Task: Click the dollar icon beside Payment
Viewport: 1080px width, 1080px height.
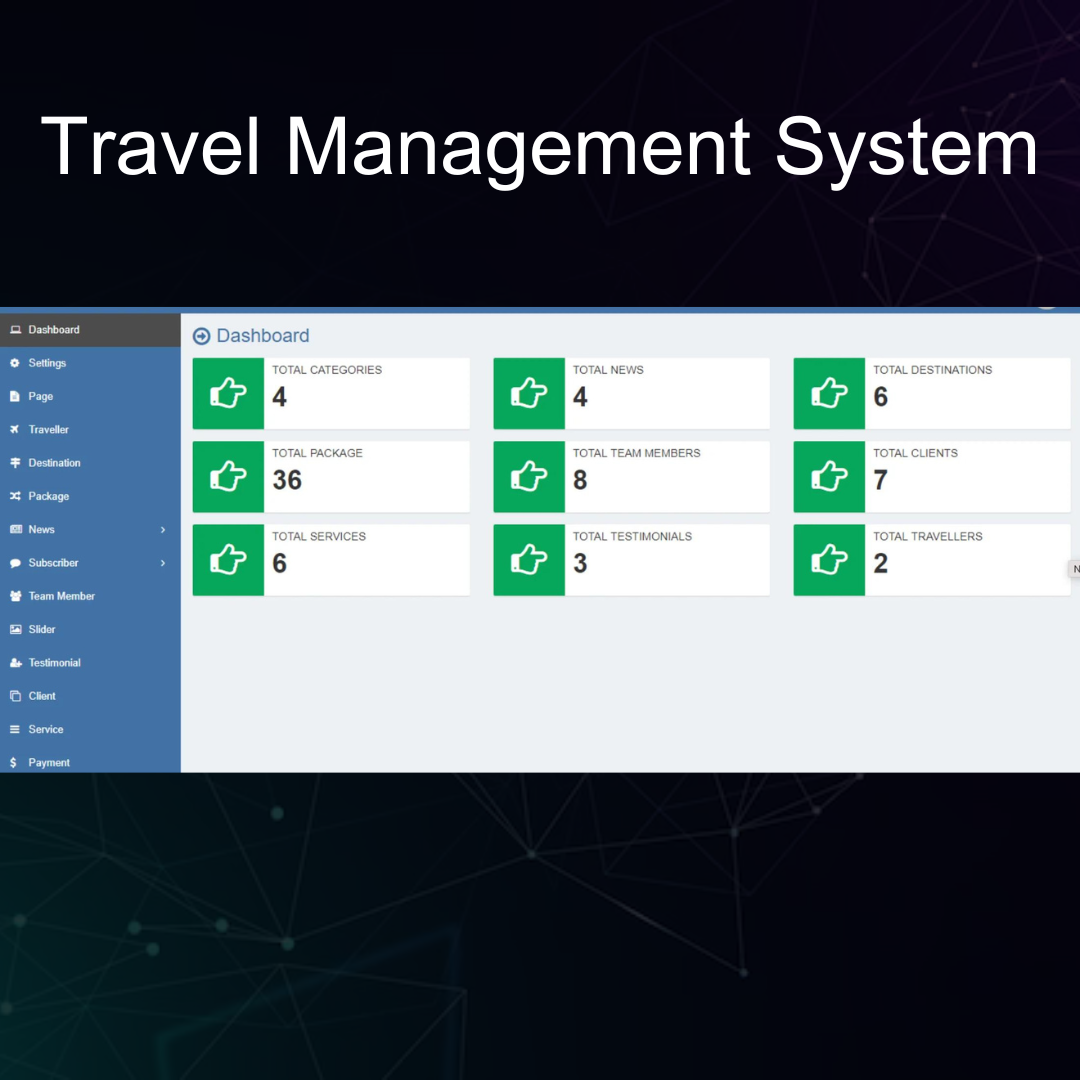Action: tap(14, 763)
